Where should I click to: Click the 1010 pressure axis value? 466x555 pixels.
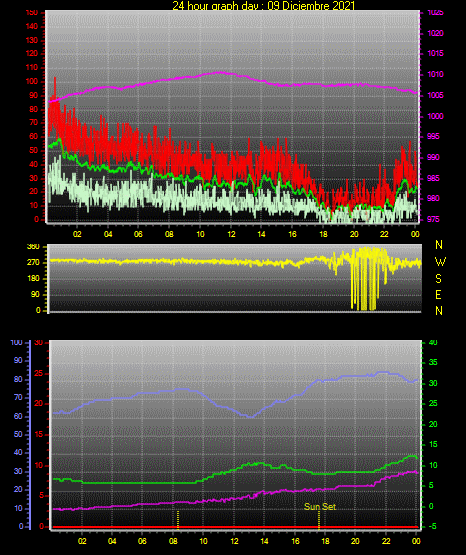pyautogui.click(x=435, y=74)
